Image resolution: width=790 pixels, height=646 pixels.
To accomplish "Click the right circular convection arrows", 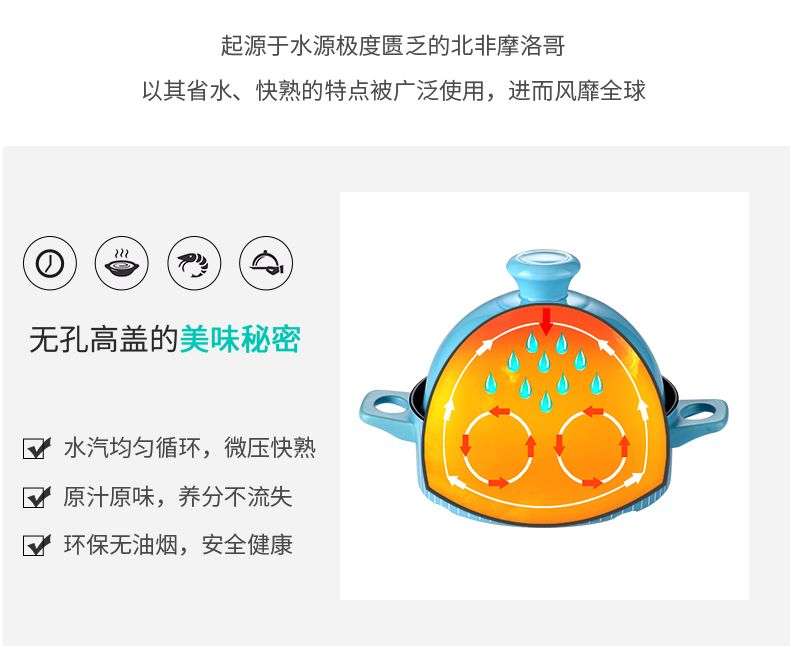I will click(x=592, y=446).
